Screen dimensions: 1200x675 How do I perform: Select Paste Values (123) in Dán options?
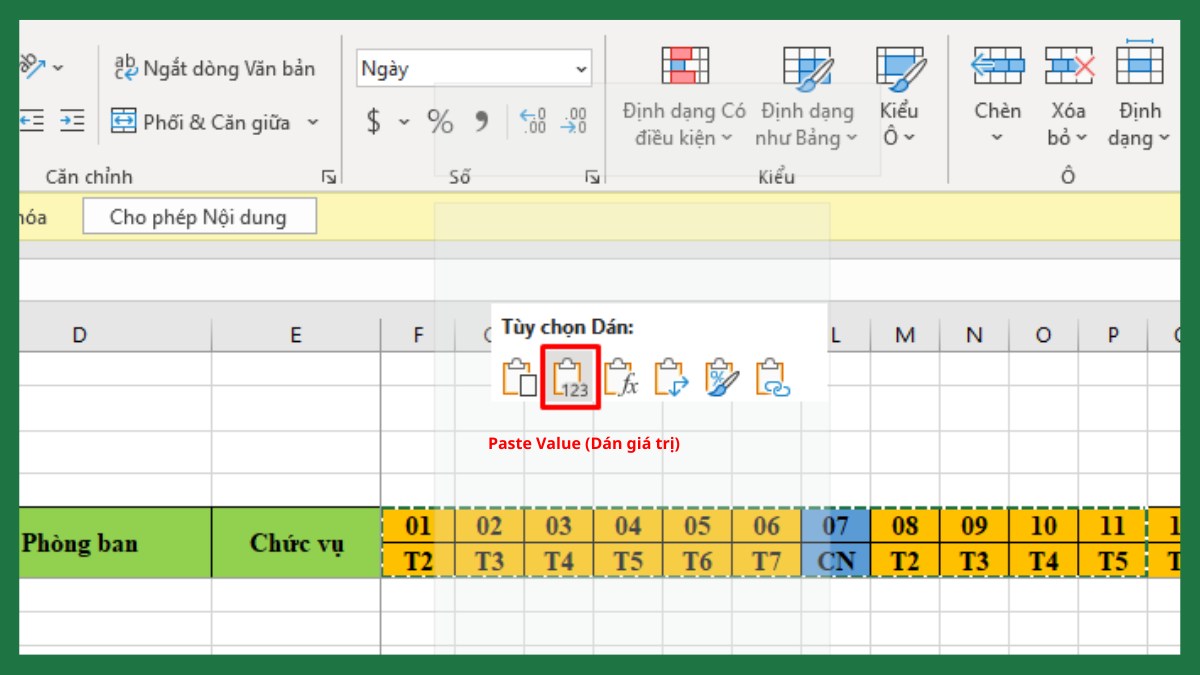click(569, 377)
